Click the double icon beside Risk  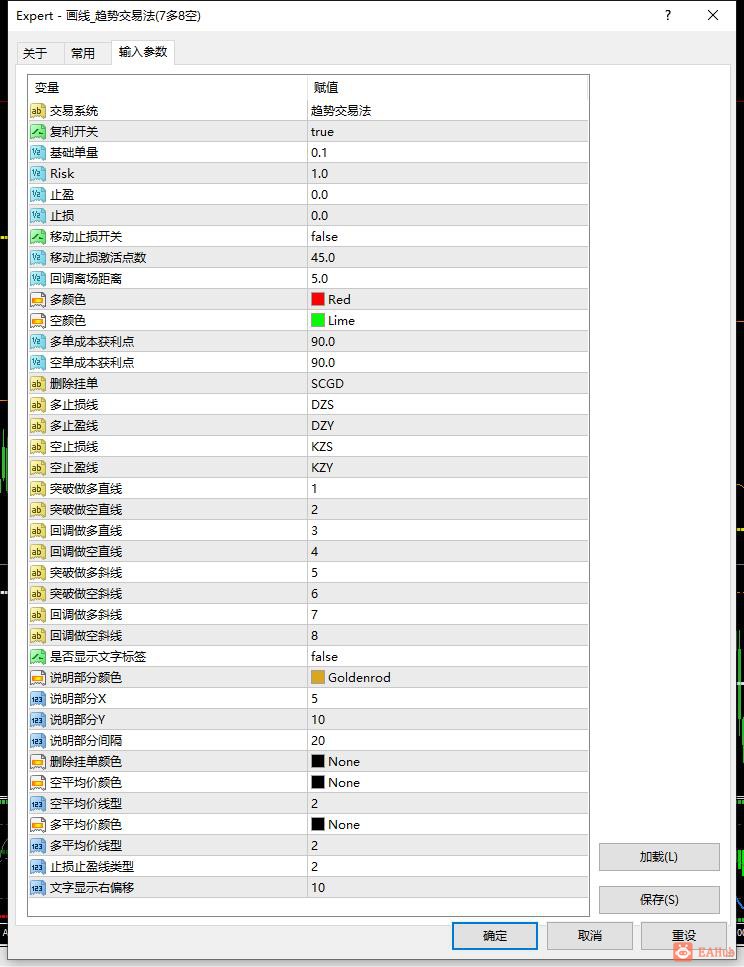click(x=38, y=174)
